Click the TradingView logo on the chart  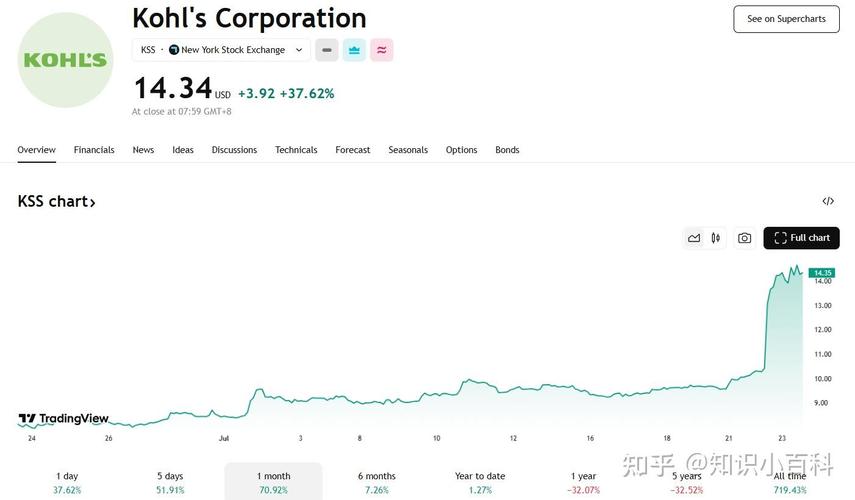click(x=64, y=419)
